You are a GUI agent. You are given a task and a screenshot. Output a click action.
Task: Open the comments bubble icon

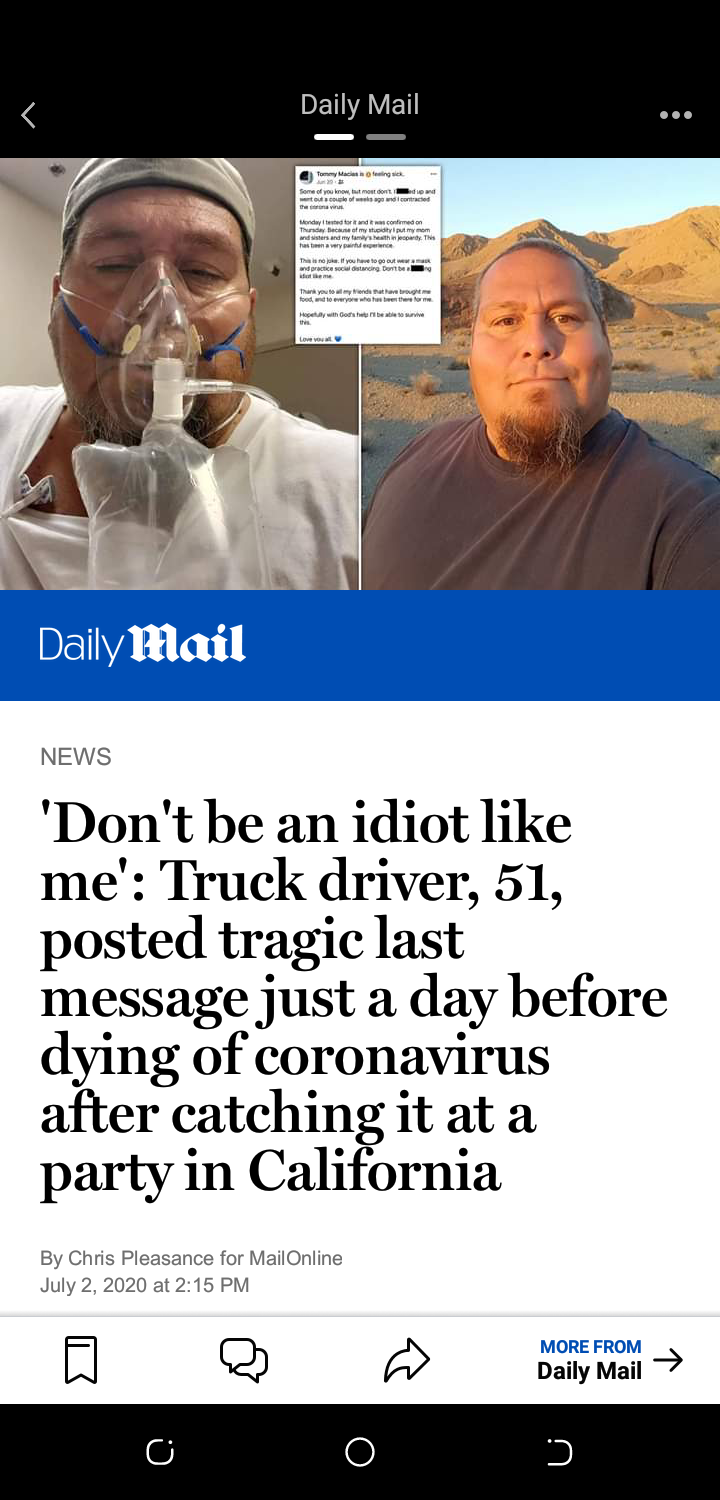point(244,1360)
